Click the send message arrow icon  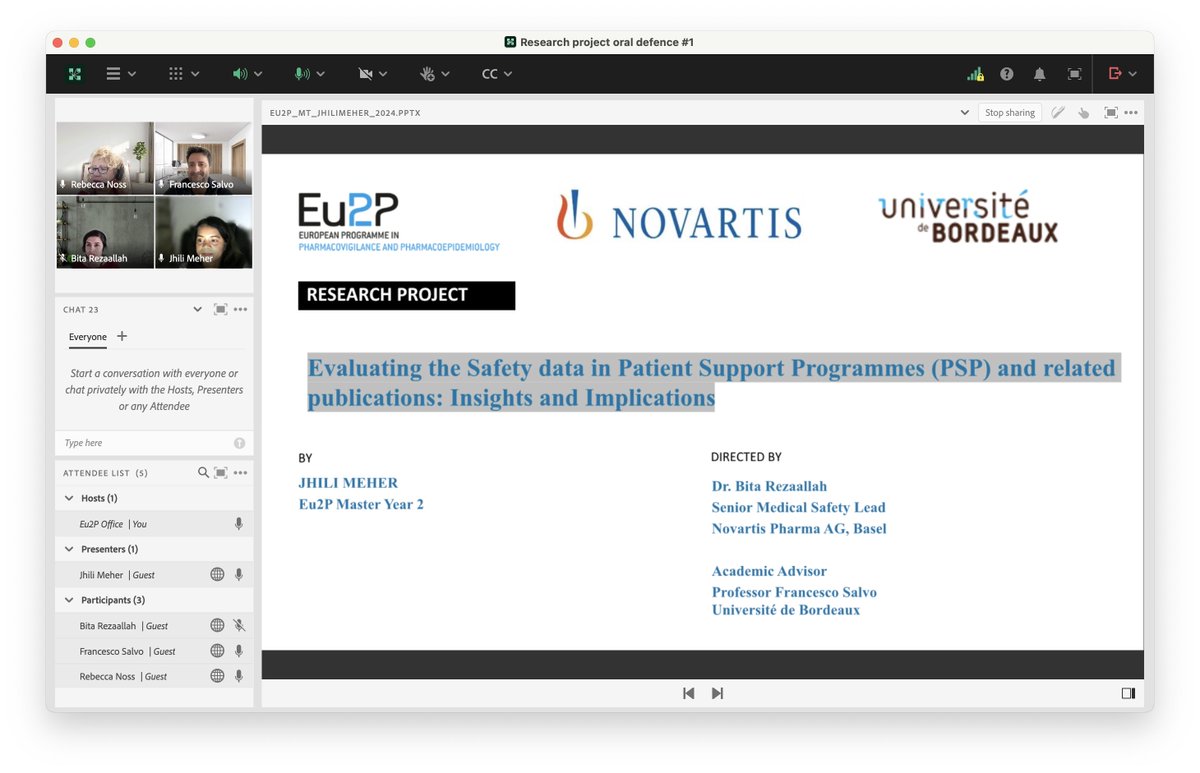pos(239,443)
